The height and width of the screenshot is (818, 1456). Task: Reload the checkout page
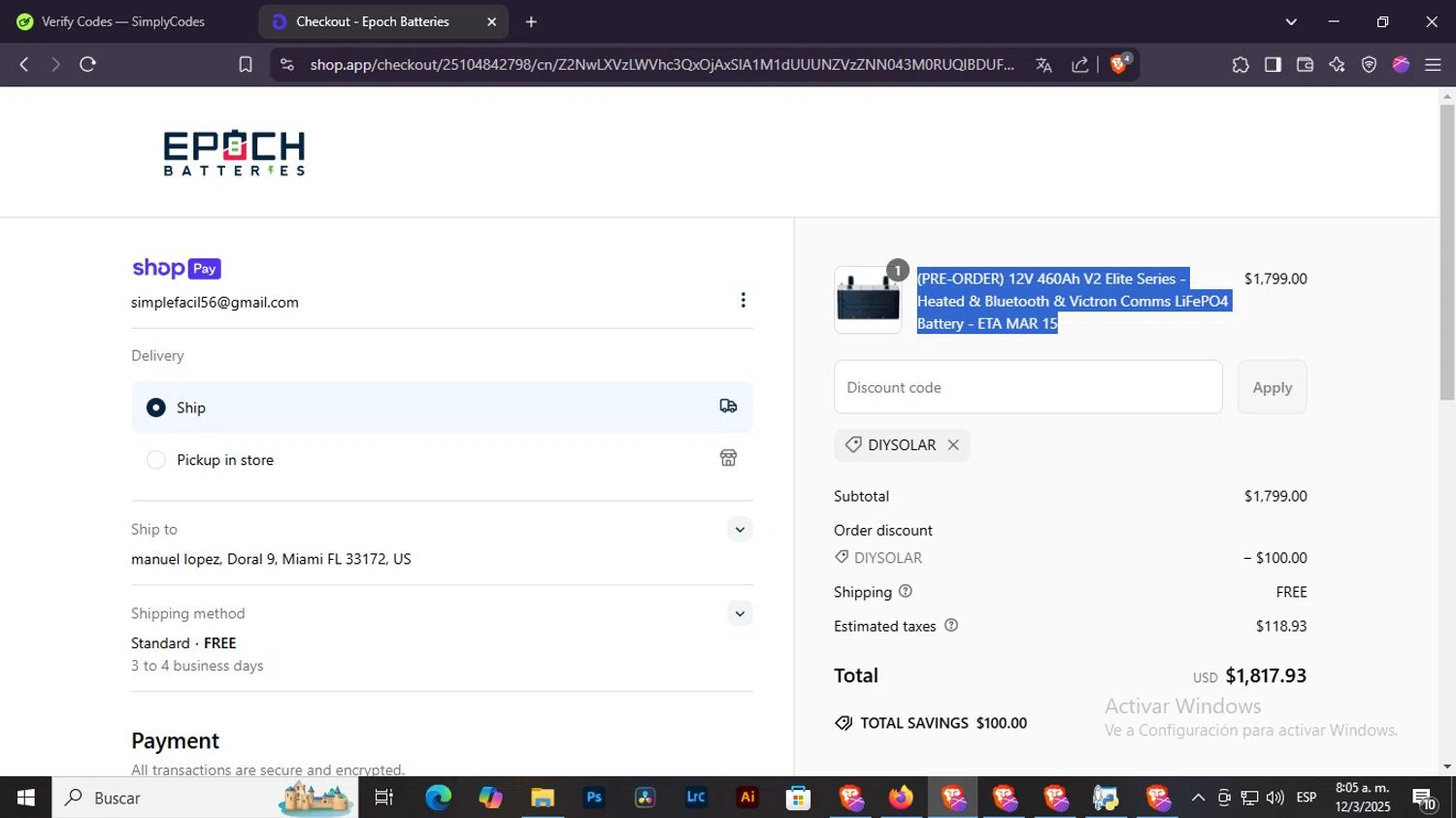click(x=87, y=64)
